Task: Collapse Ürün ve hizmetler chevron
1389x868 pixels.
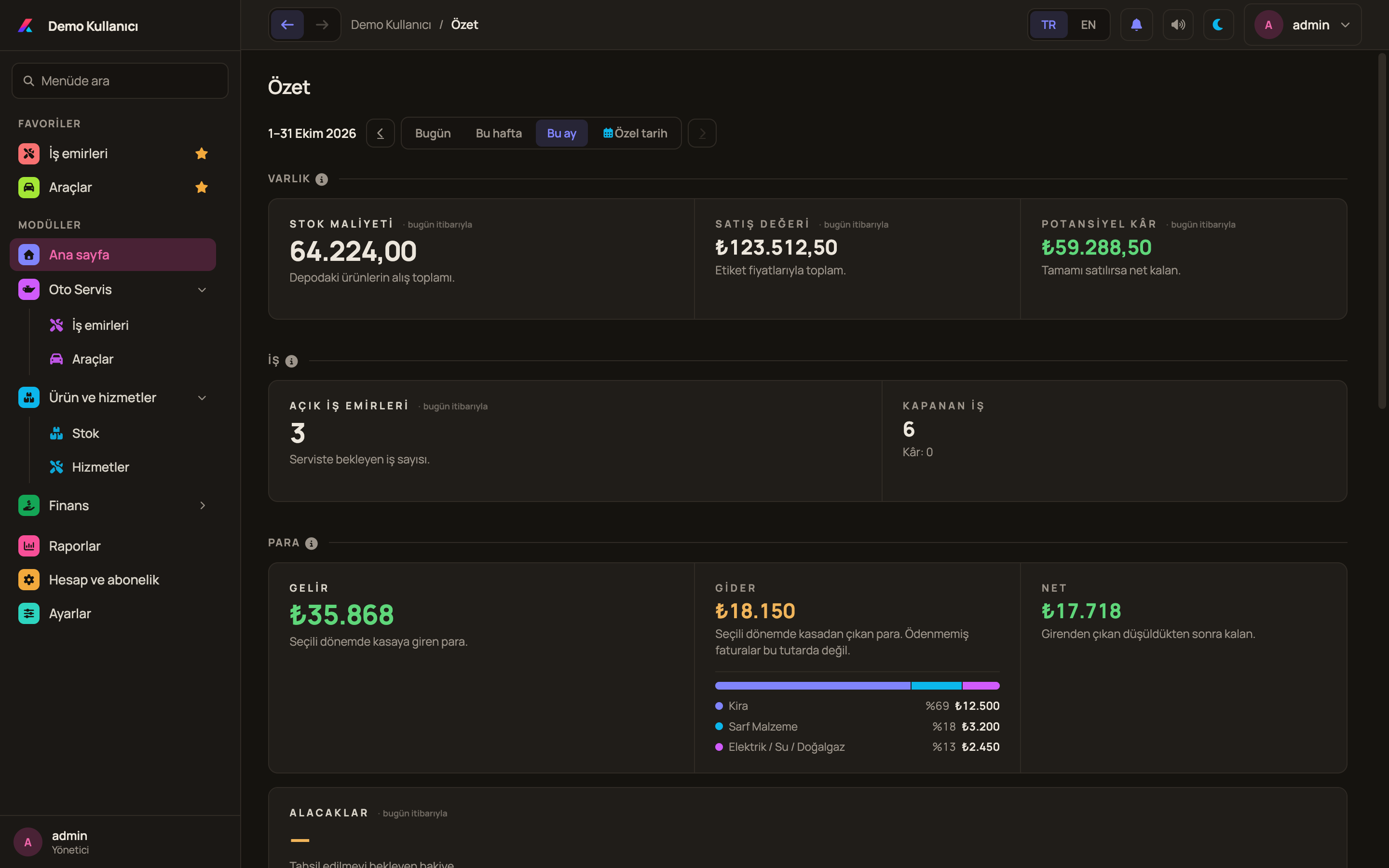Action: [202, 398]
